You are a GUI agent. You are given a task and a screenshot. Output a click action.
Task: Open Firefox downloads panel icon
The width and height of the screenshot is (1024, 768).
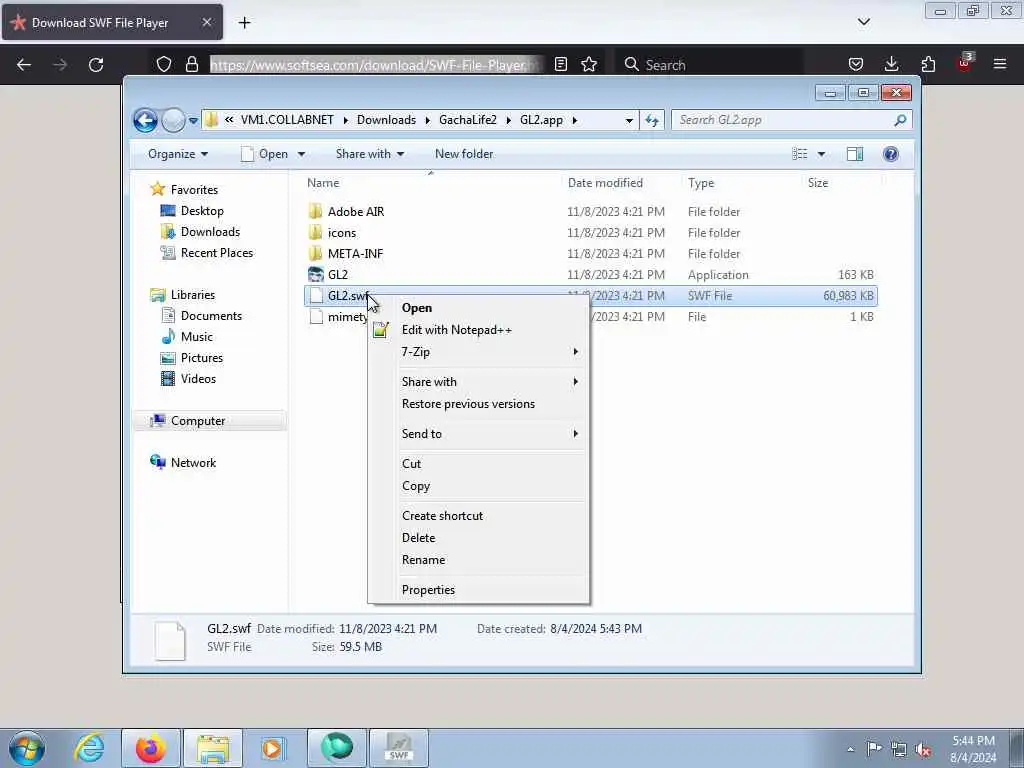(x=891, y=64)
